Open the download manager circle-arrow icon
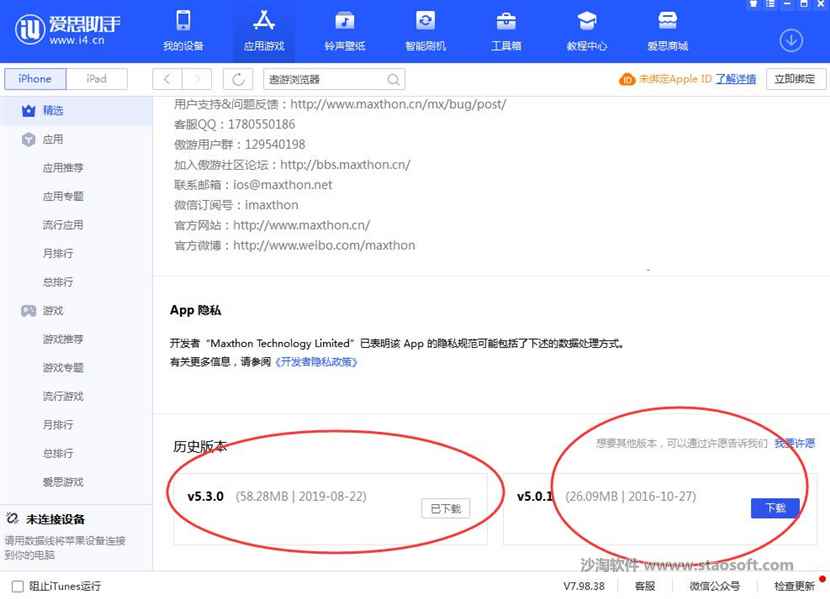 click(791, 40)
